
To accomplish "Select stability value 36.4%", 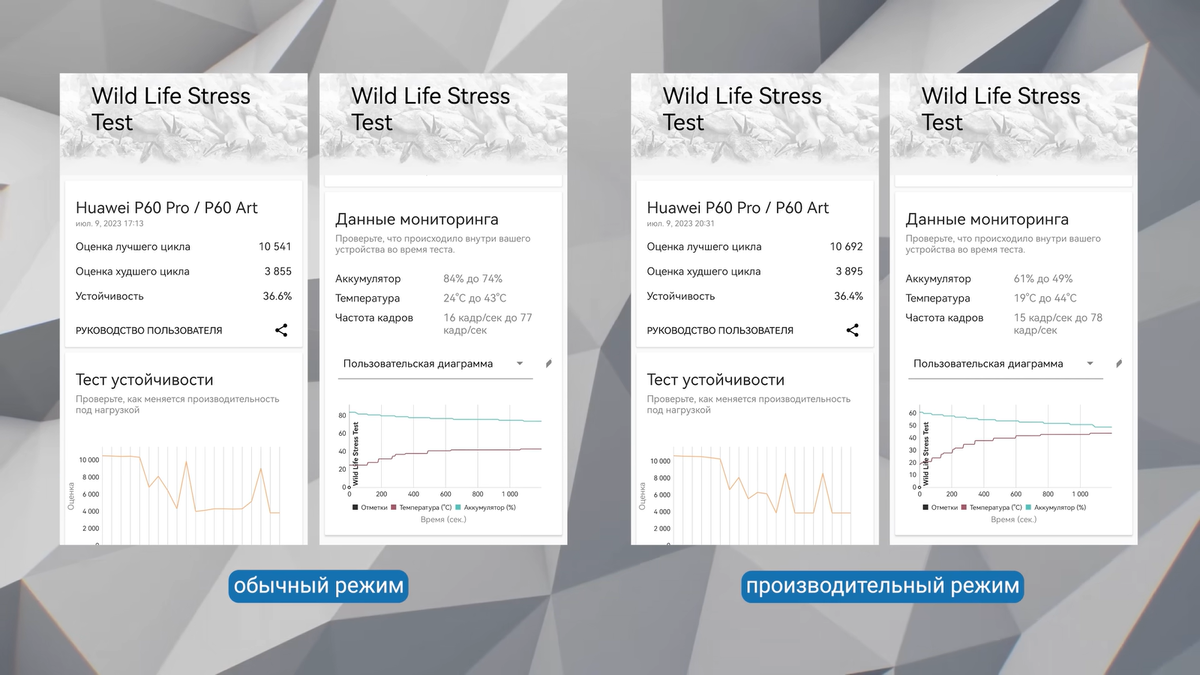I will (848, 296).
